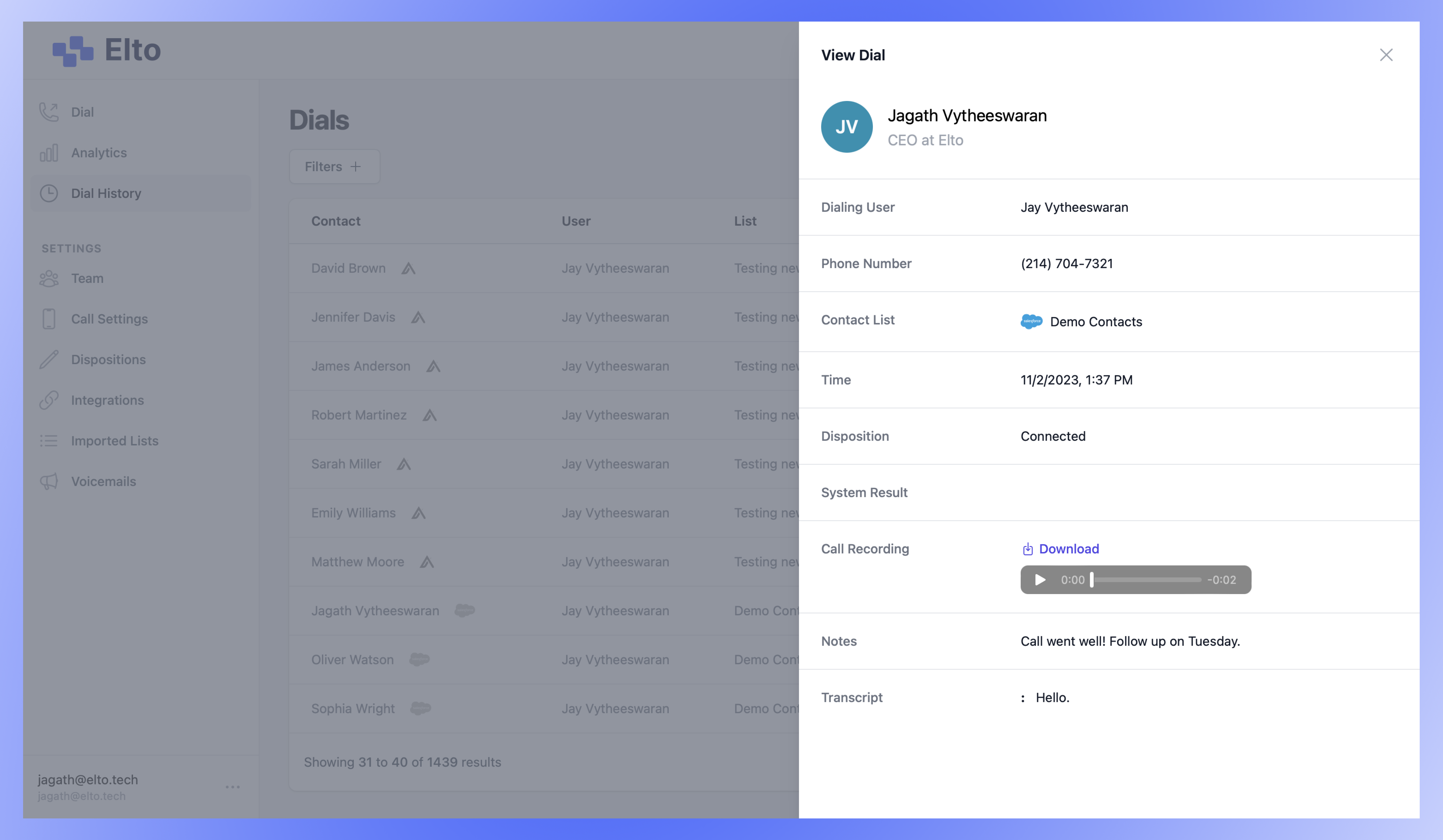
Task: Click the Elto logo icon
Action: tap(73, 51)
